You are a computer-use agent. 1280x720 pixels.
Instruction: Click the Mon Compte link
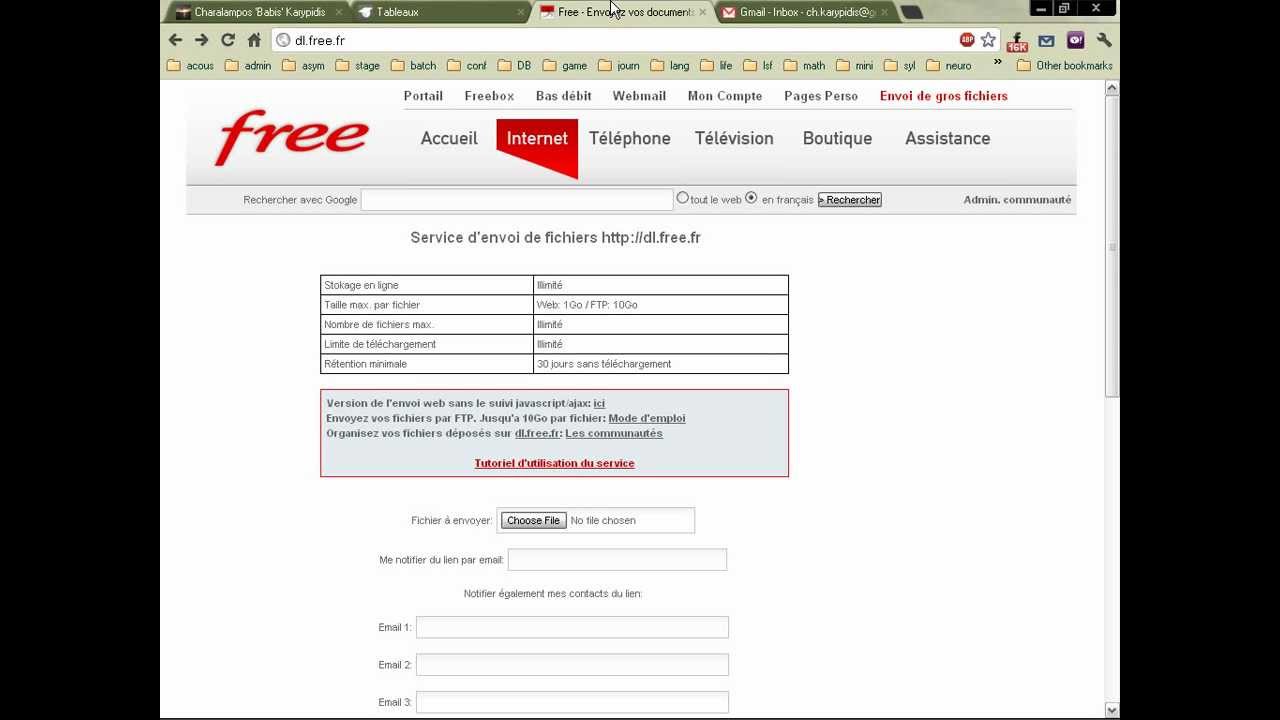725,96
